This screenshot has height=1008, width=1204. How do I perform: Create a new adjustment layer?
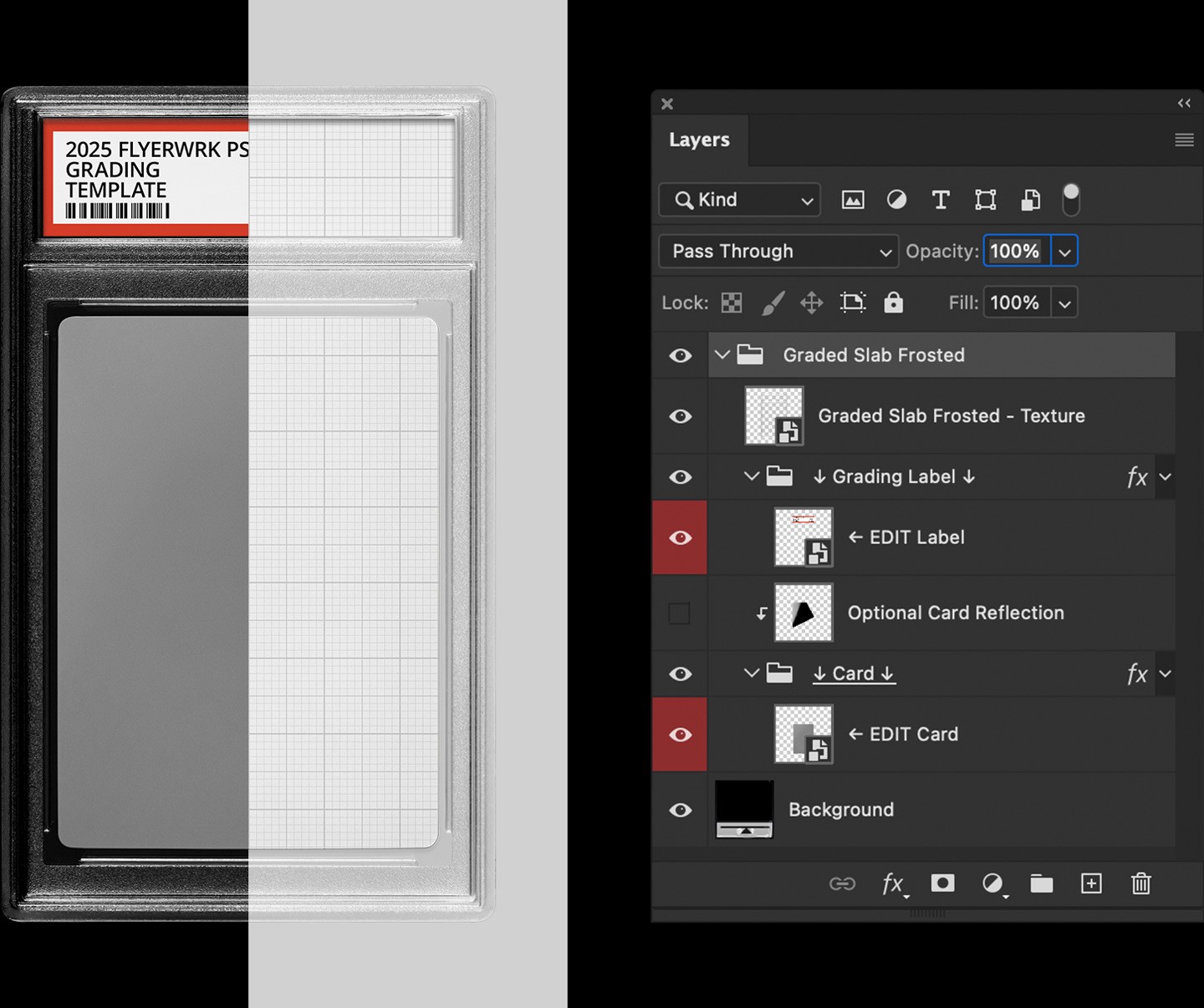point(994,883)
